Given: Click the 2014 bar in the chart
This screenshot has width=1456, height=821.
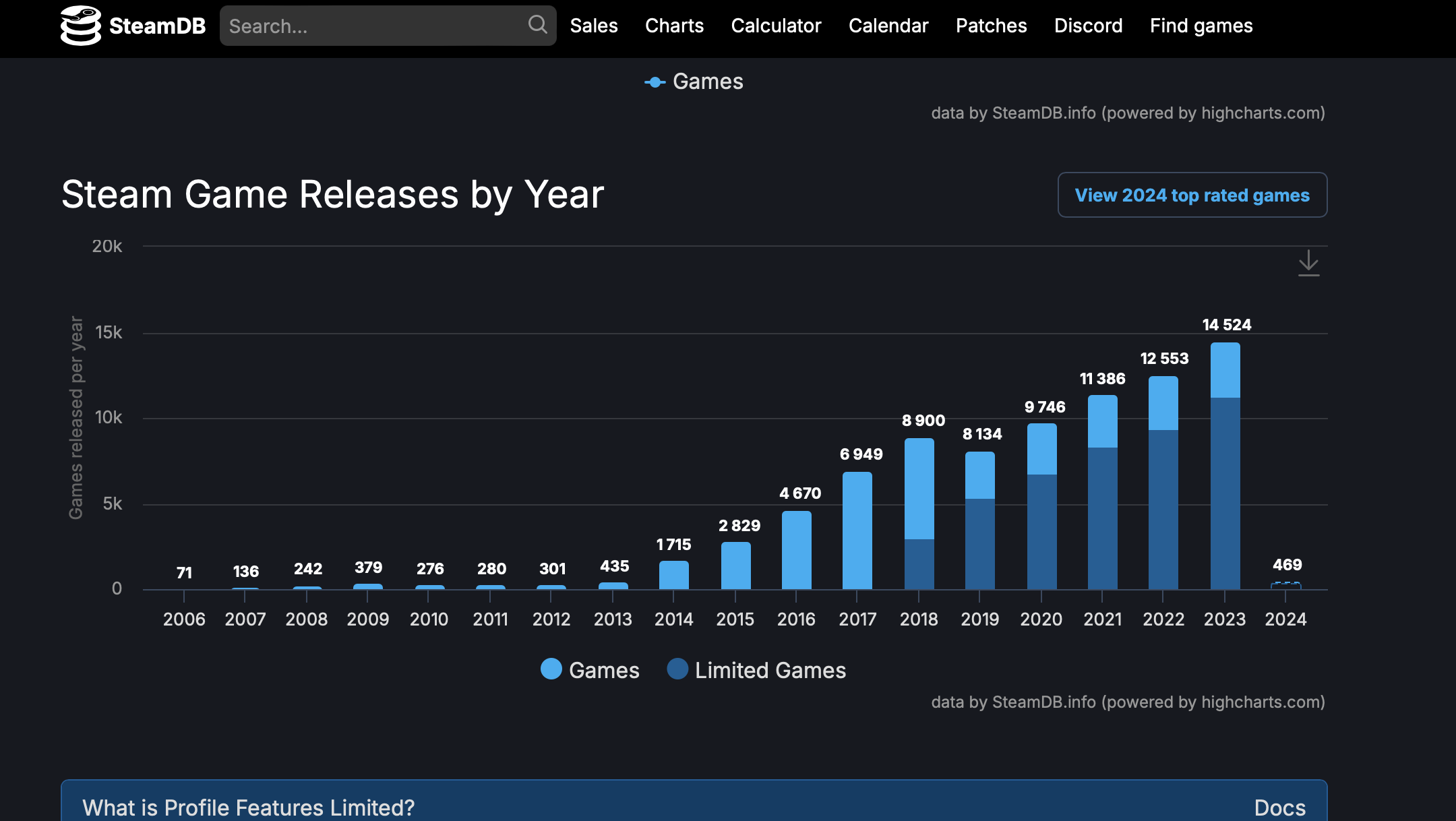Looking at the screenshot, I should pyautogui.click(x=673, y=575).
